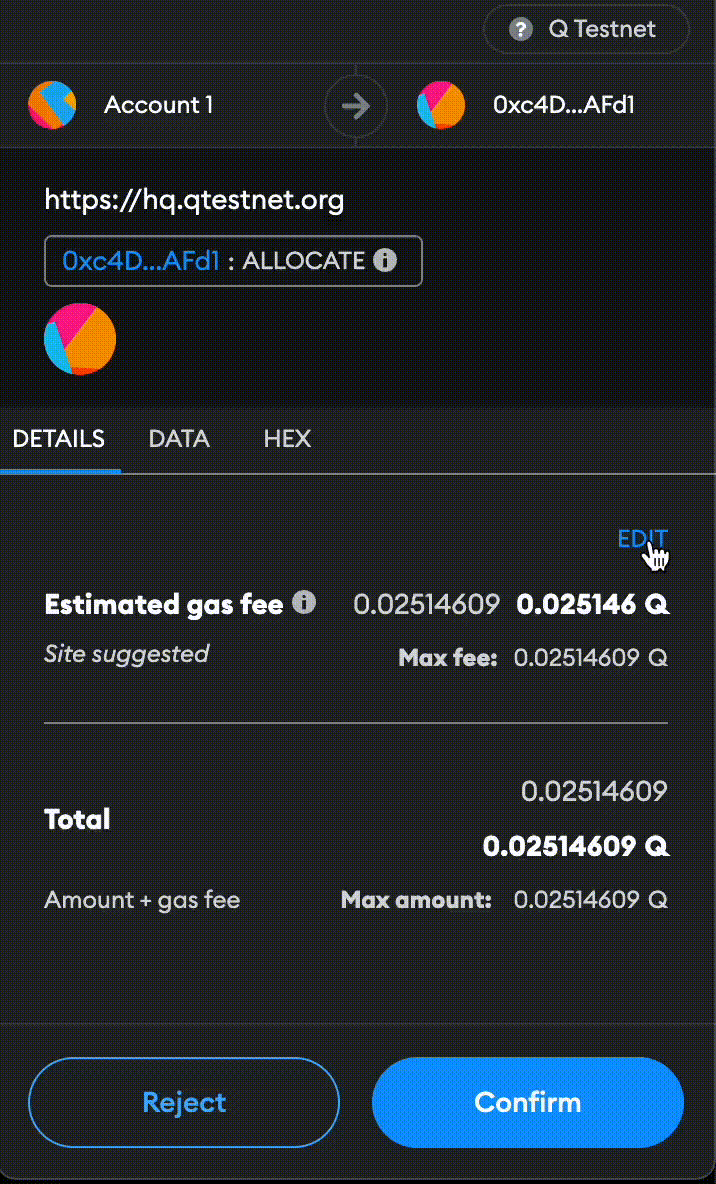
Task: Confirm the transaction
Action: [x=528, y=1102]
